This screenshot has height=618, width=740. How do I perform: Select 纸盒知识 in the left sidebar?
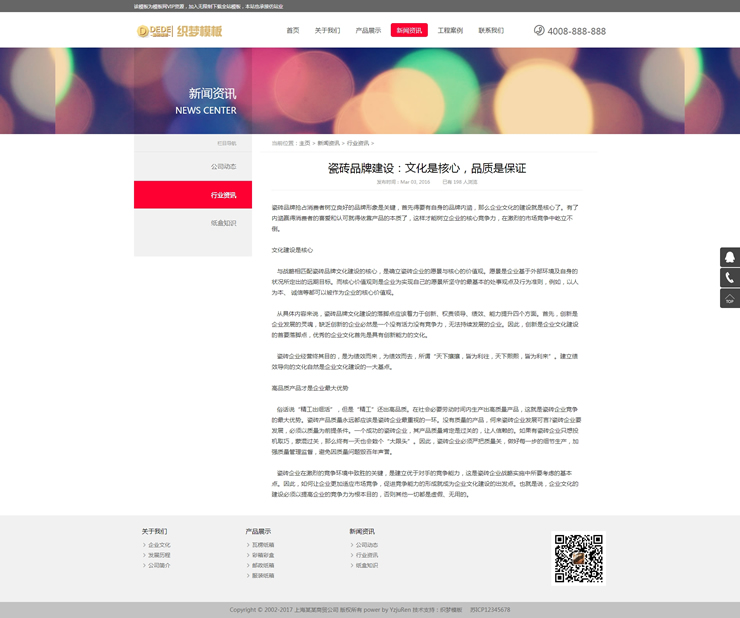223,223
